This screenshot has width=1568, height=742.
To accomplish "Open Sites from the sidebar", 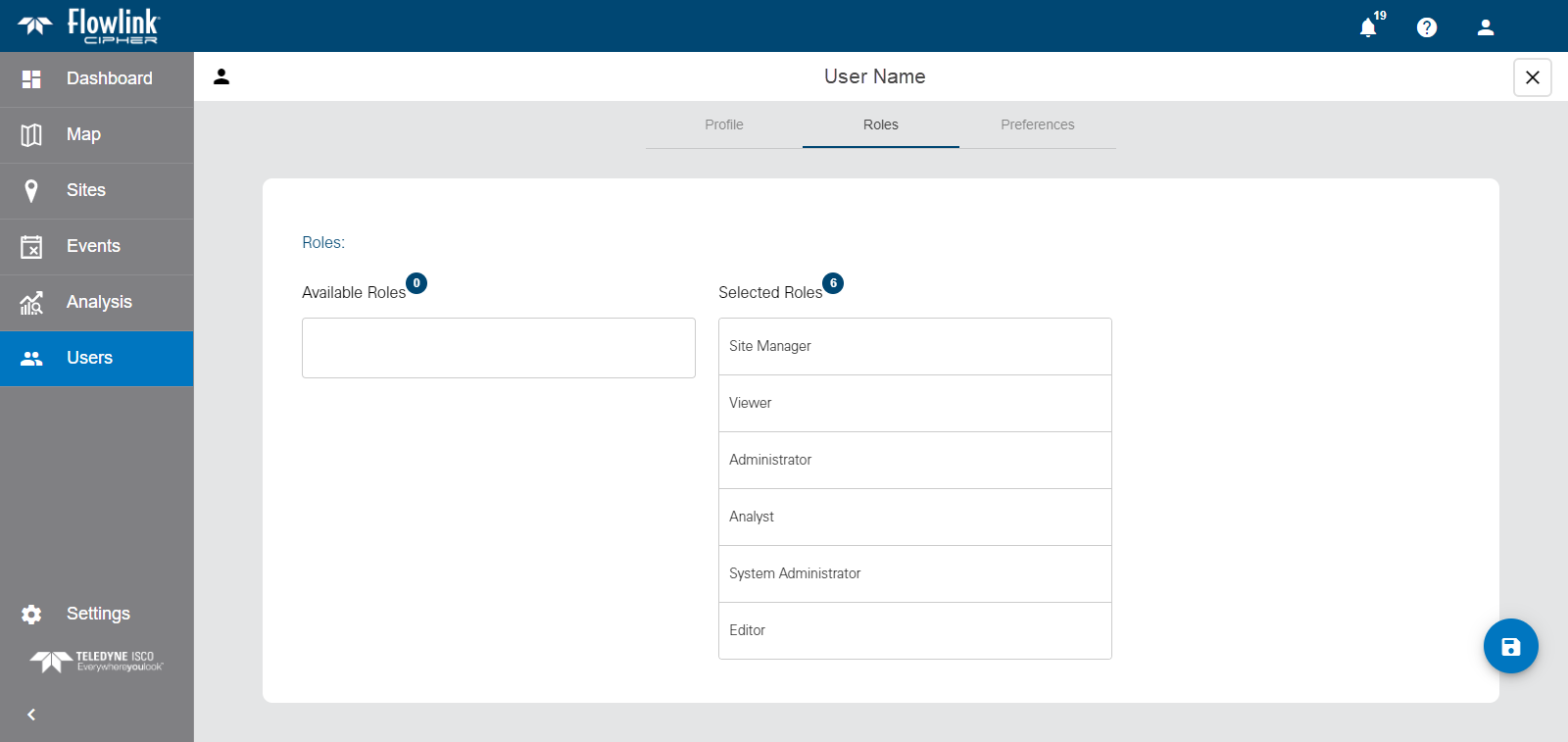I will coord(96,190).
